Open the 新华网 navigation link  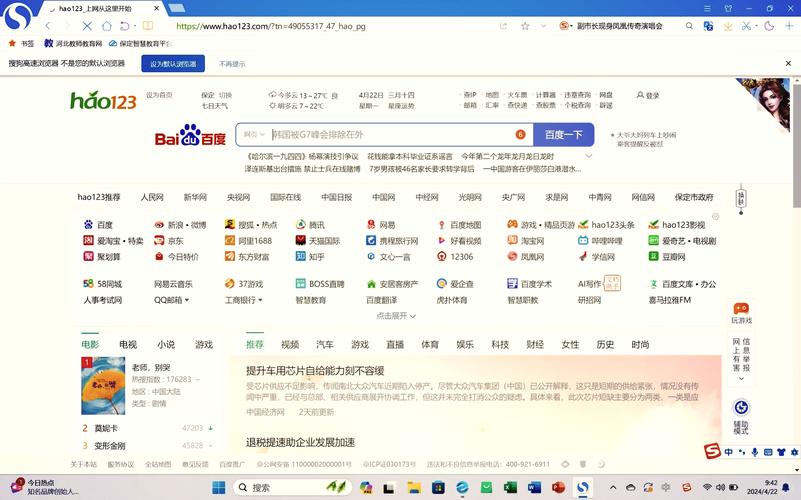coord(195,197)
